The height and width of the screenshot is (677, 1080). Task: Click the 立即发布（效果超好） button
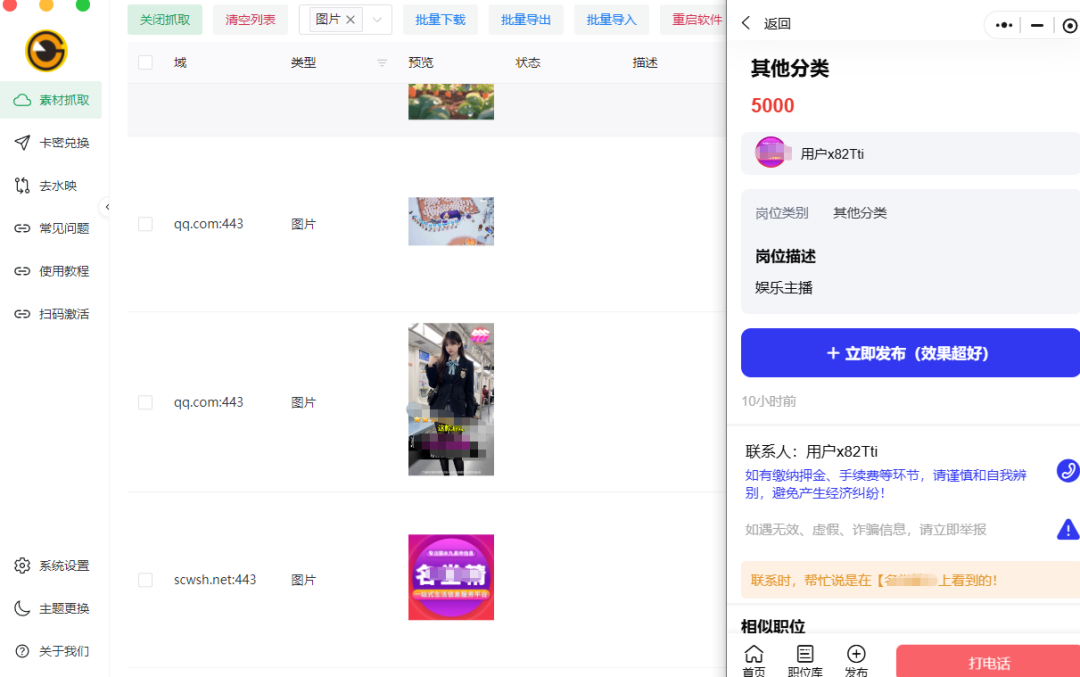(x=910, y=352)
